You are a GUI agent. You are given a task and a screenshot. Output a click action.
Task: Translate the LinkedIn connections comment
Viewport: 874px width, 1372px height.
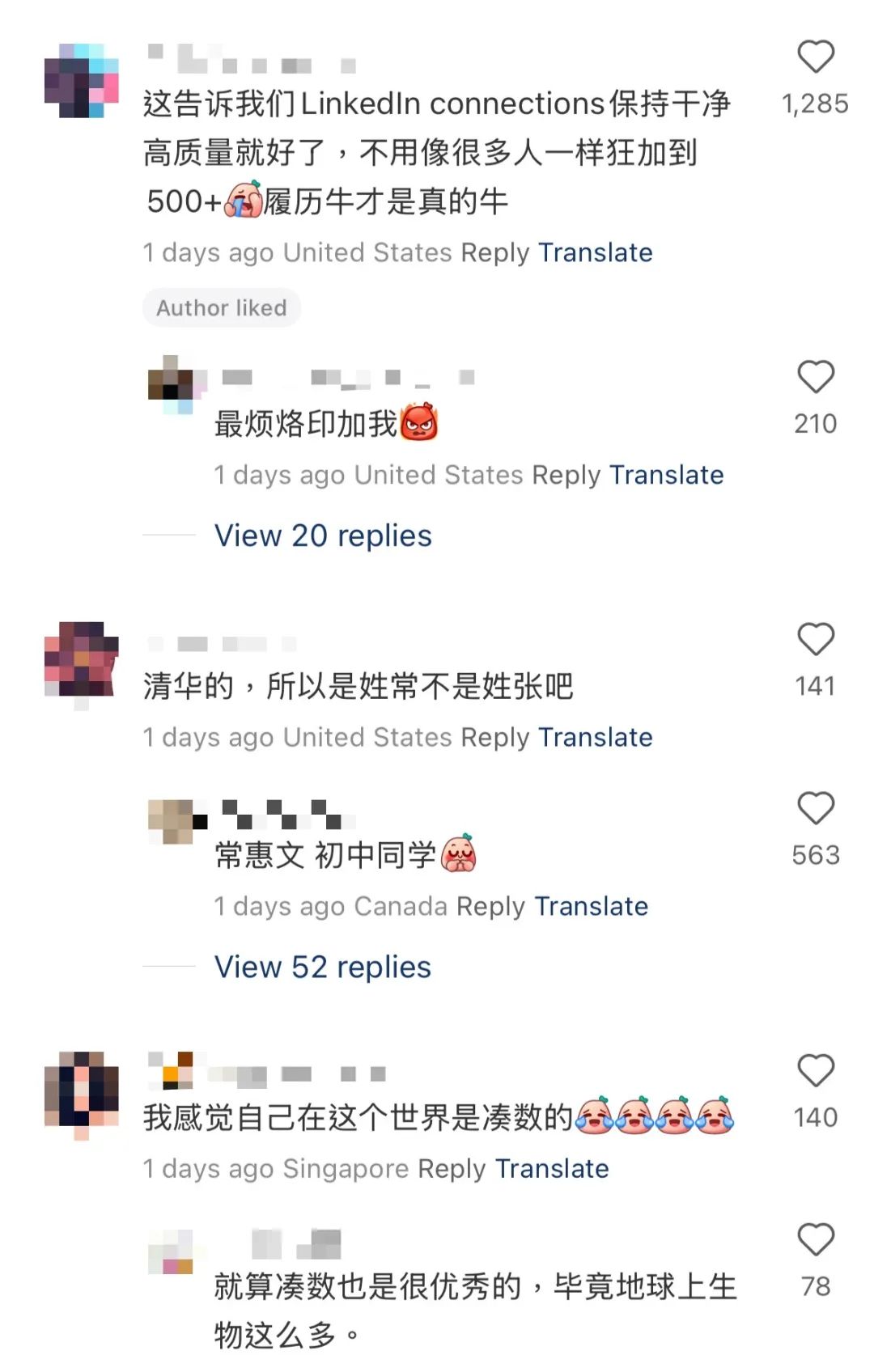(x=596, y=252)
